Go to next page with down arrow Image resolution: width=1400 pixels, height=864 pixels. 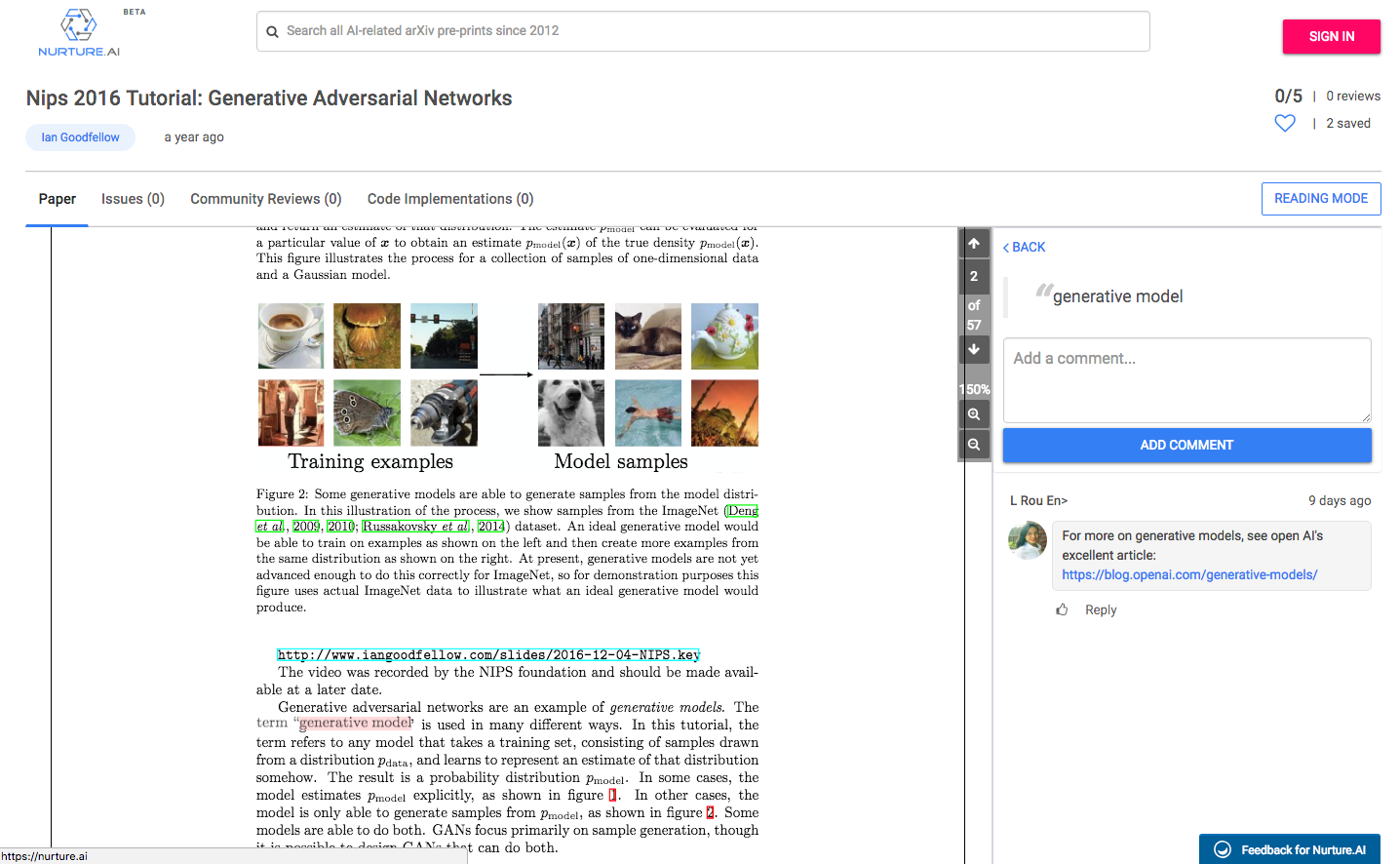(974, 349)
